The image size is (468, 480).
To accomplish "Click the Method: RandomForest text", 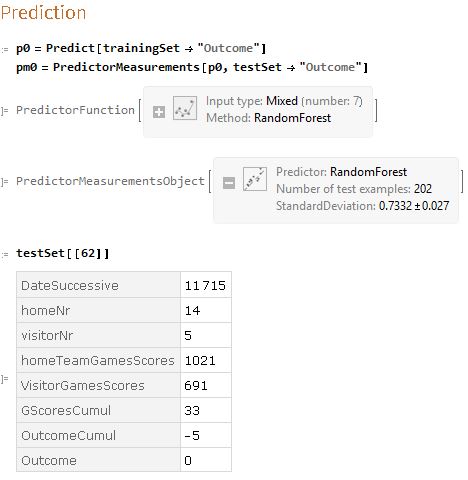I will (269, 118).
